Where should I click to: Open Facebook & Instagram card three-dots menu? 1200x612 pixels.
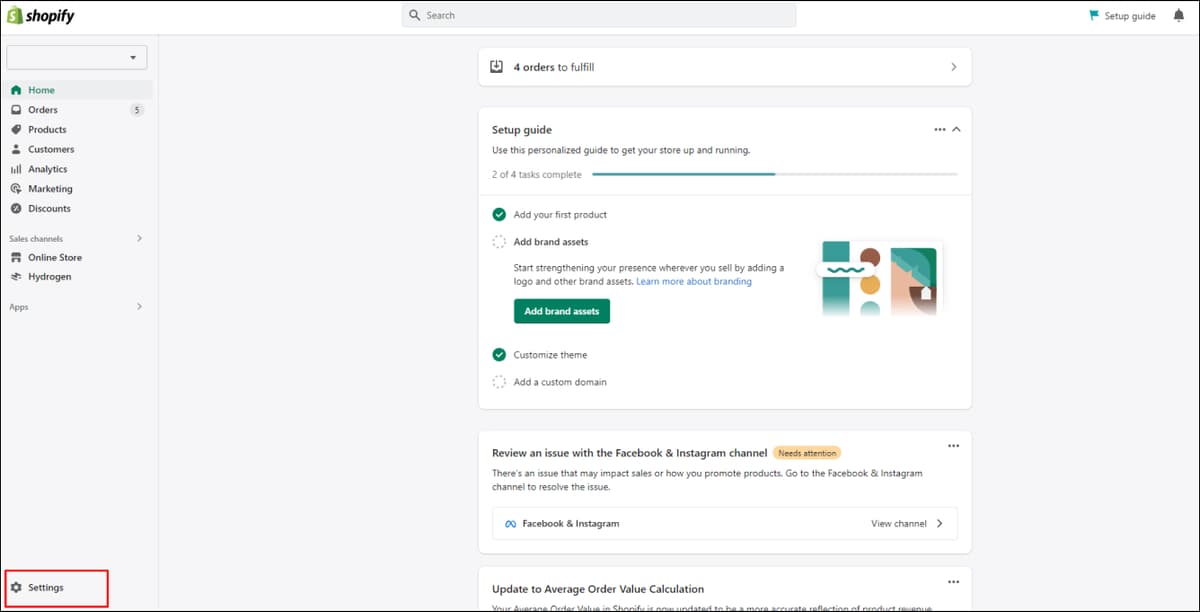953,446
